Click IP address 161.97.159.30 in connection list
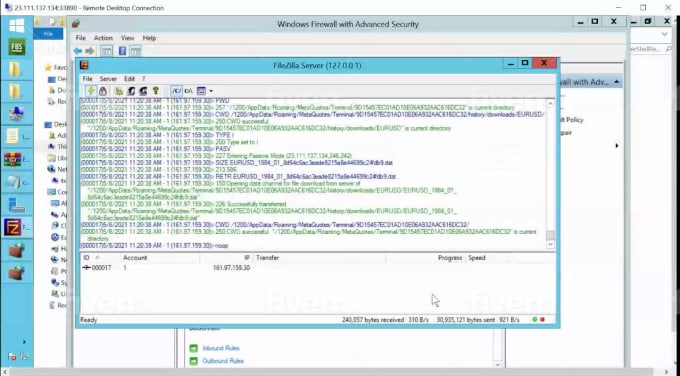This screenshot has width=680, height=376. pos(231,268)
